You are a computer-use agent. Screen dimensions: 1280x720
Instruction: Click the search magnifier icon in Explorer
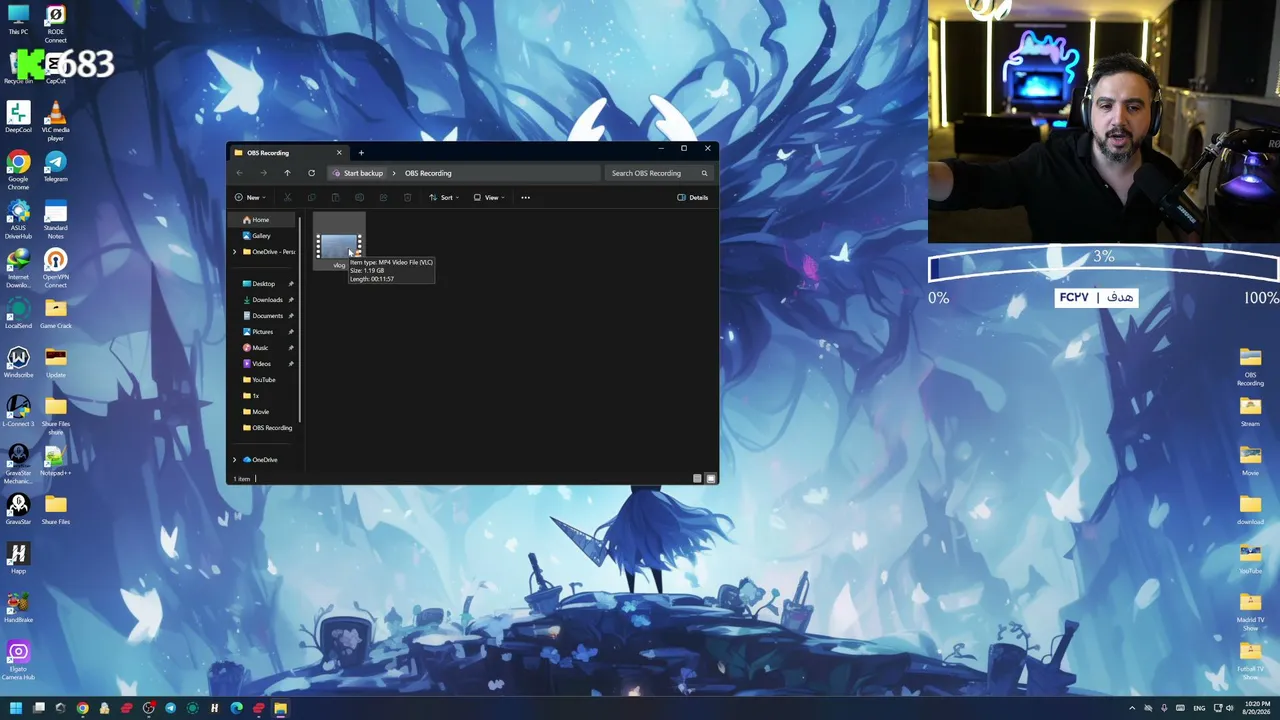point(704,173)
